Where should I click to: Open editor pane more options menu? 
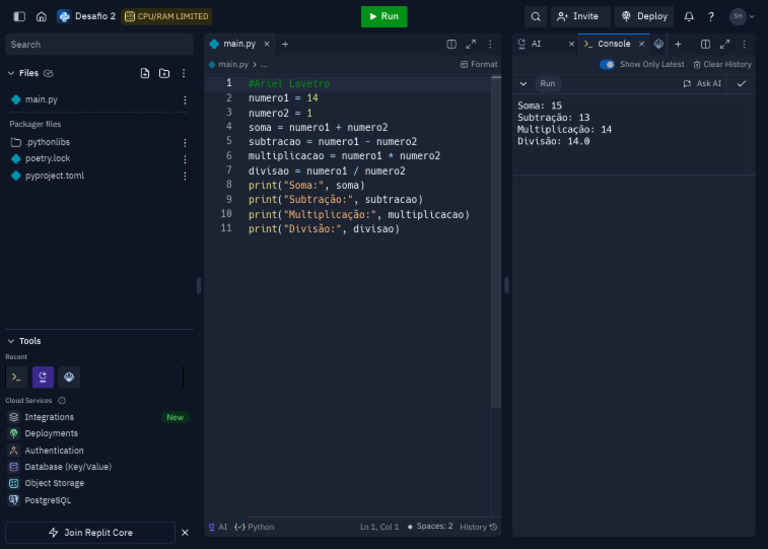490,45
